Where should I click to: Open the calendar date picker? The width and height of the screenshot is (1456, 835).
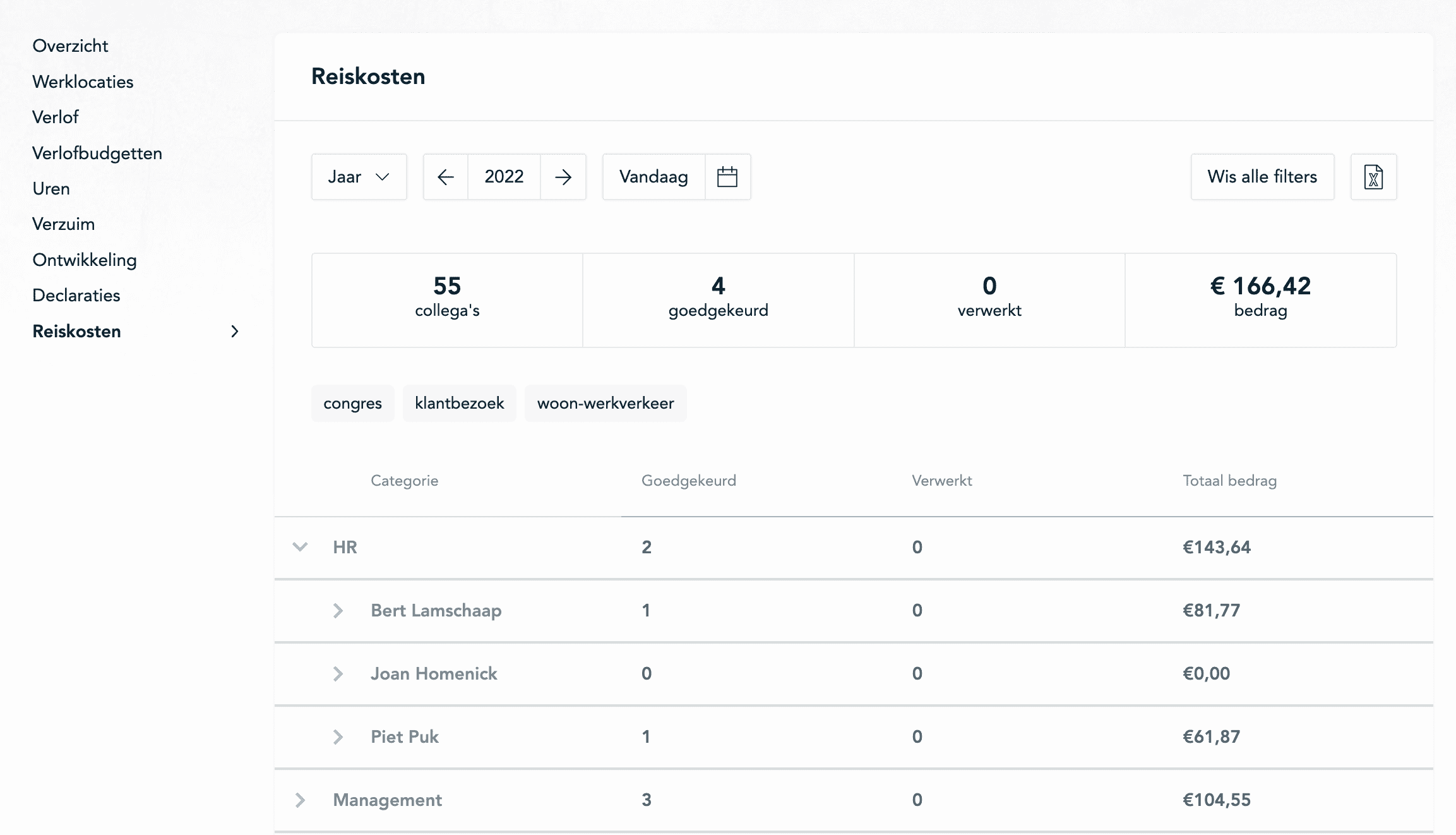pos(727,177)
